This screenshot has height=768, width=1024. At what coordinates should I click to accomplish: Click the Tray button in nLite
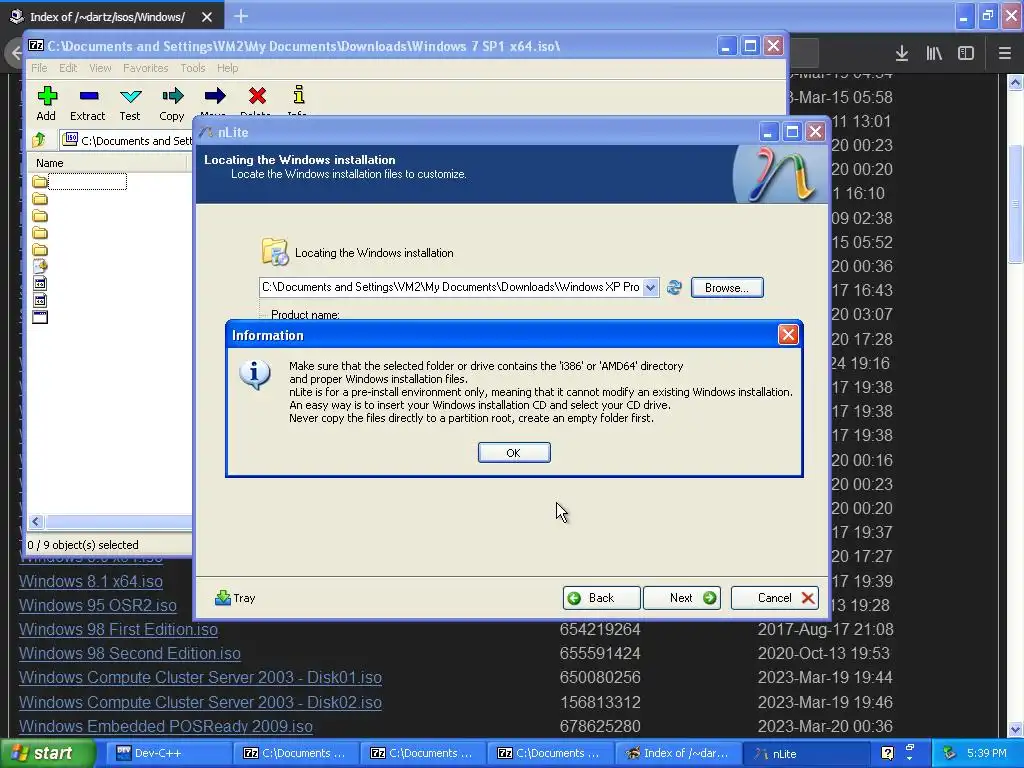coord(235,598)
